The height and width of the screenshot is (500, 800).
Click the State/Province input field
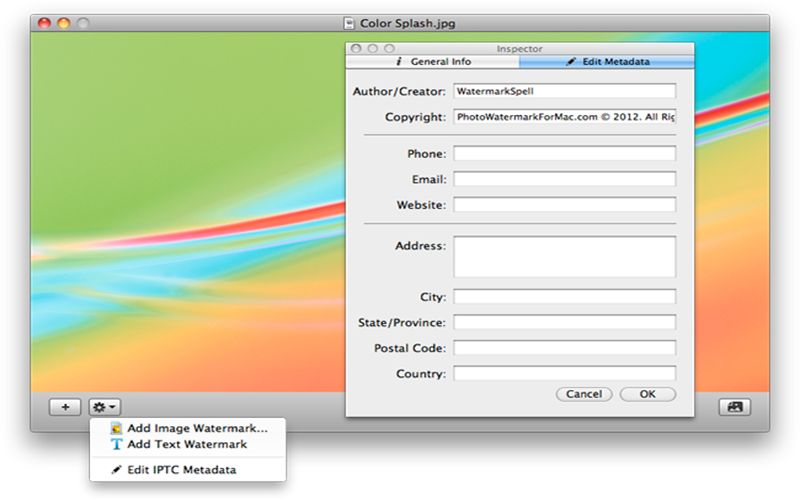click(565, 322)
